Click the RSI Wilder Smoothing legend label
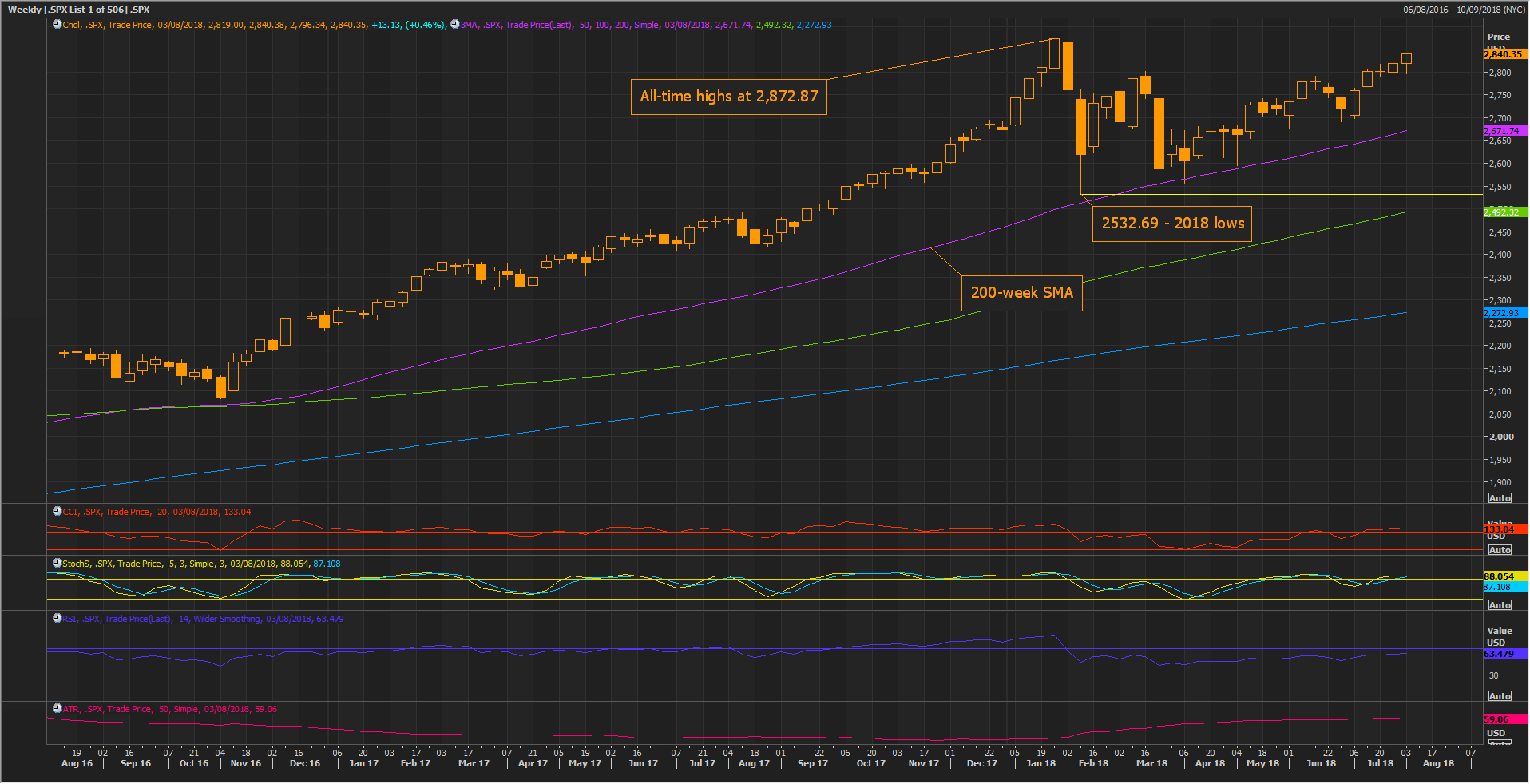Screen dimensions: 1530x784 coord(203,619)
